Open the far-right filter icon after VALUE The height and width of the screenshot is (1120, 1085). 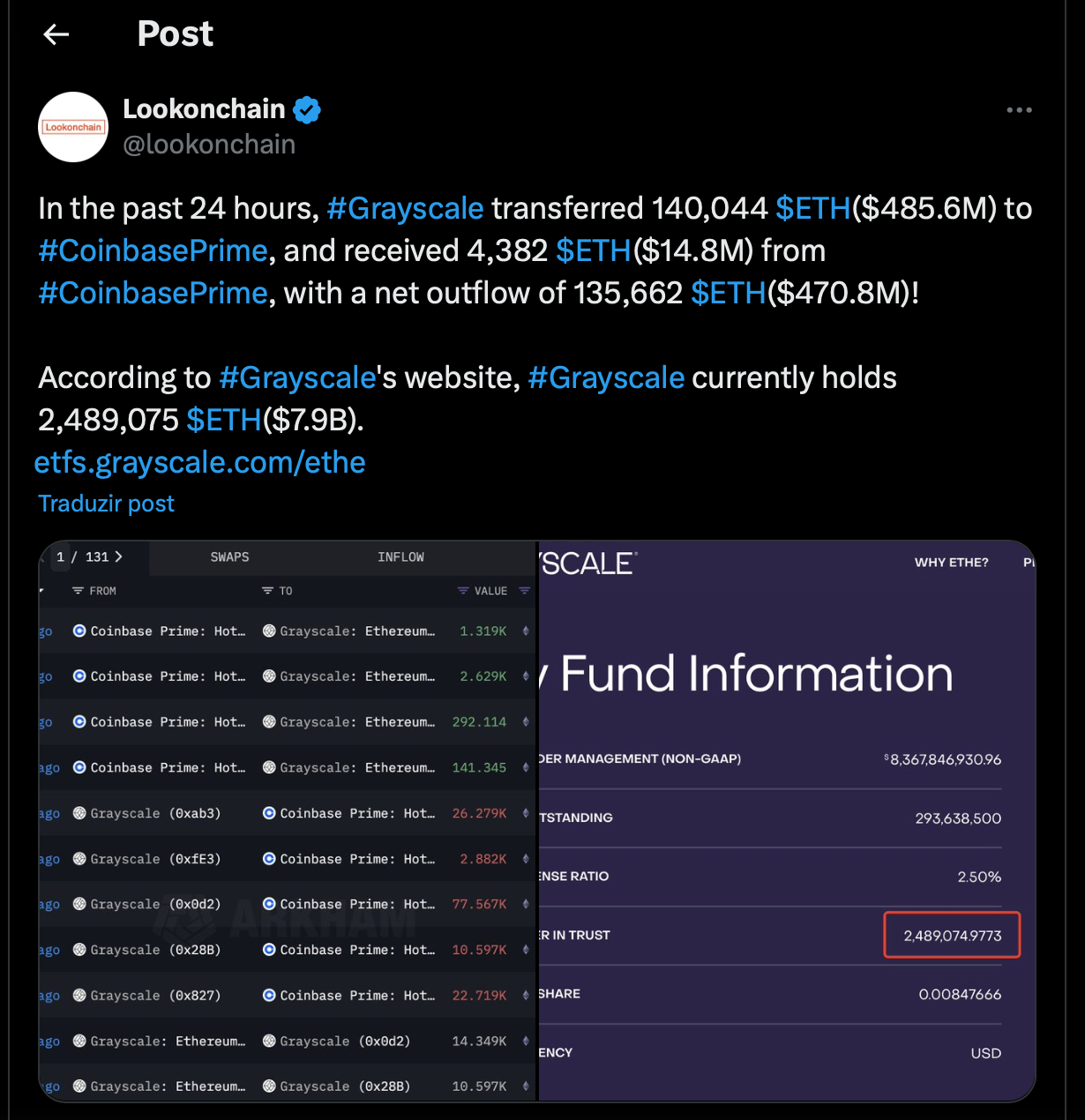(x=525, y=591)
